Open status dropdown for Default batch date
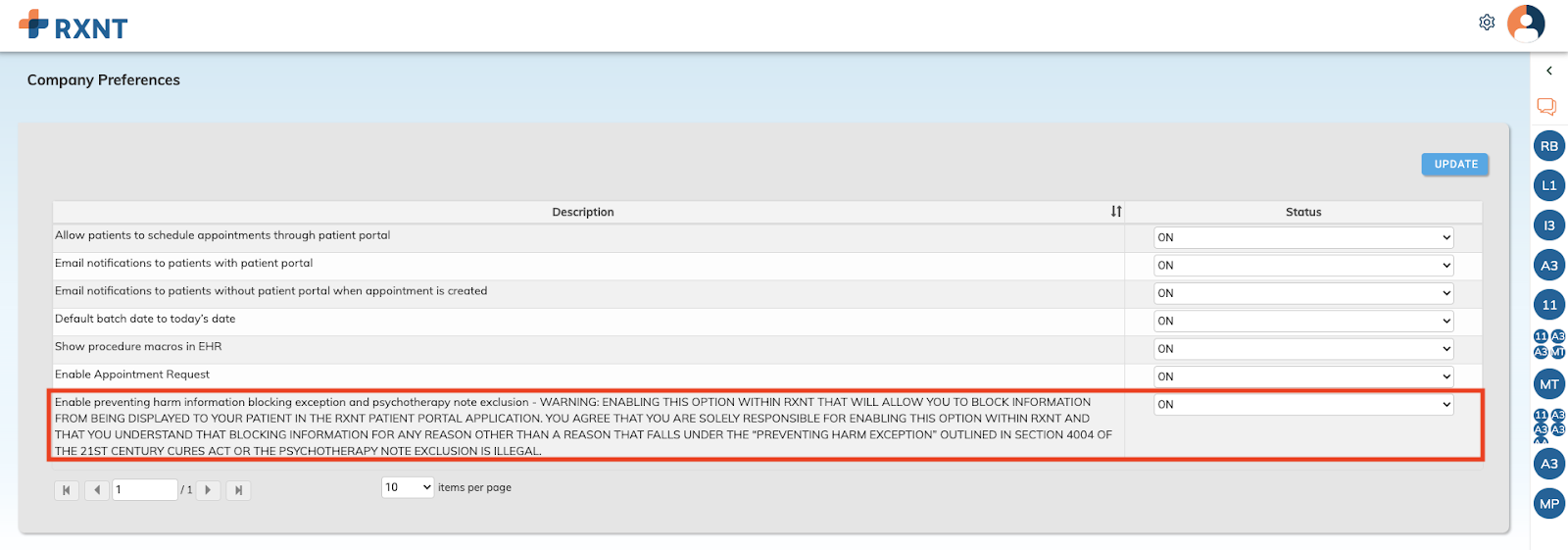The image size is (1568, 550). click(1303, 321)
